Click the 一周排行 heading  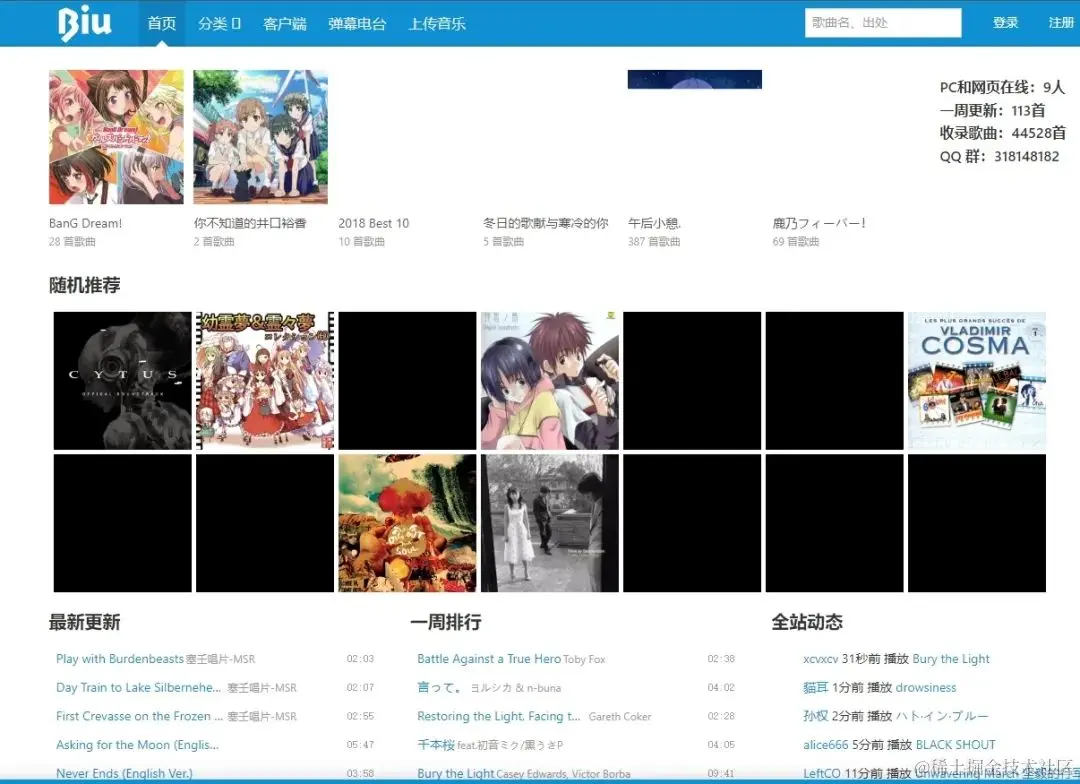pyautogui.click(x=446, y=622)
